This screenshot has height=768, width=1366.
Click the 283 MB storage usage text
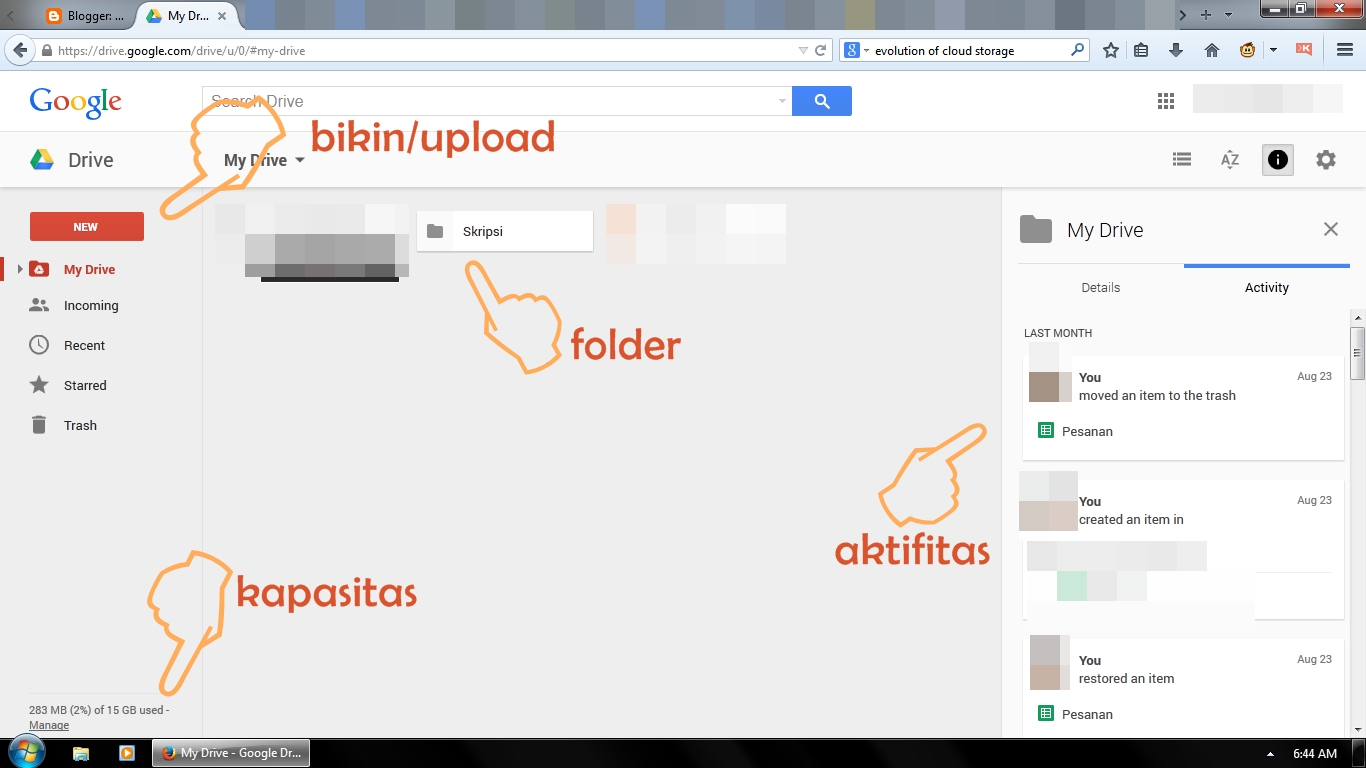coord(97,710)
